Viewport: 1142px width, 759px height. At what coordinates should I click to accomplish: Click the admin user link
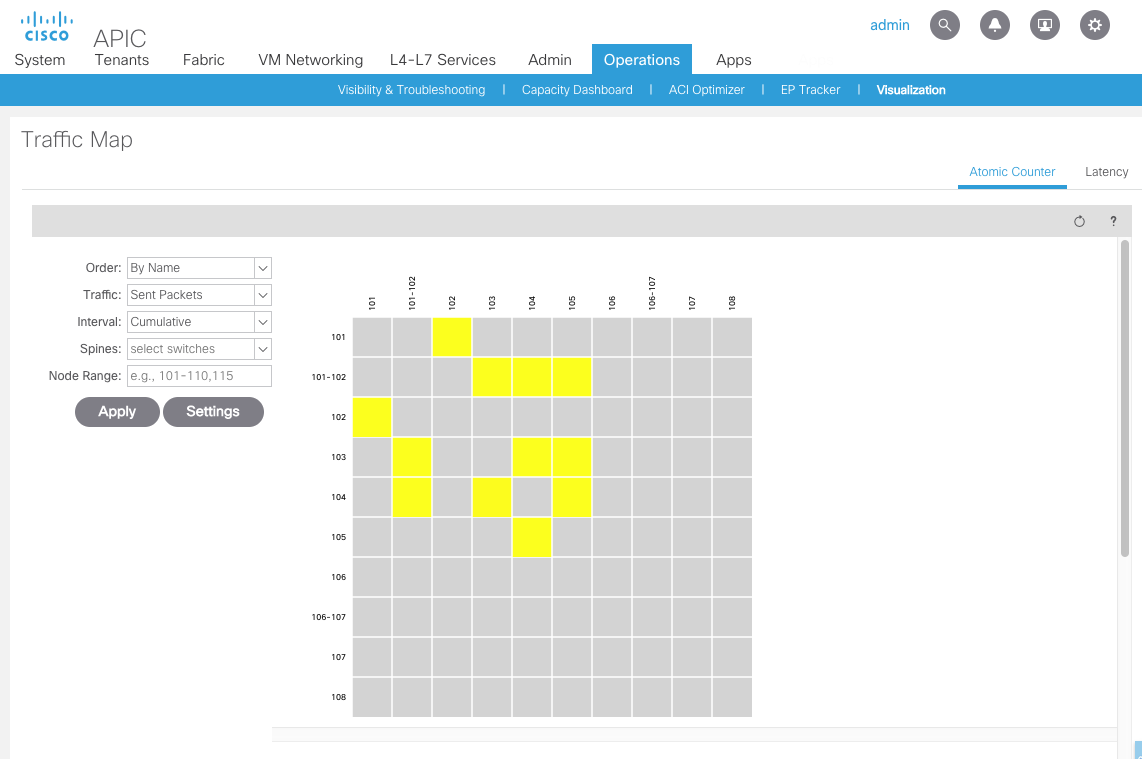[x=889, y=25]
